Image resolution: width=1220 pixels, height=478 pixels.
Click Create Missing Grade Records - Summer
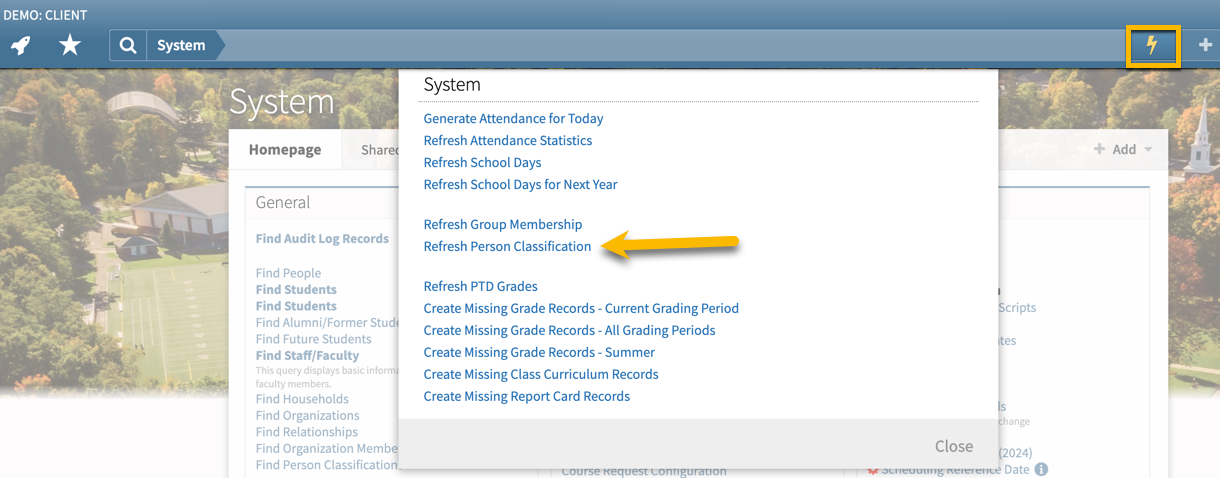tap(539, 352)
